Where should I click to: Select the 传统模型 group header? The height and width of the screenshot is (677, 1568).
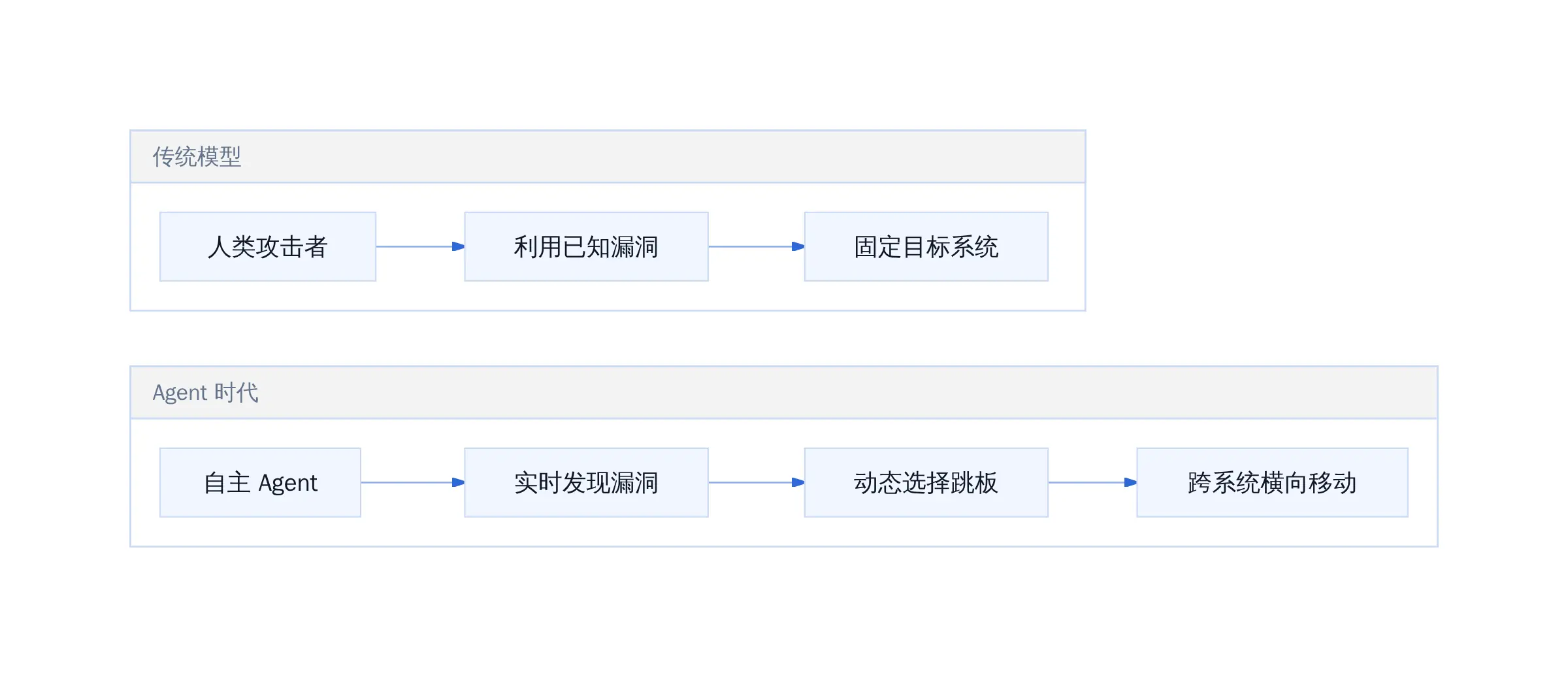coord(608,157)
